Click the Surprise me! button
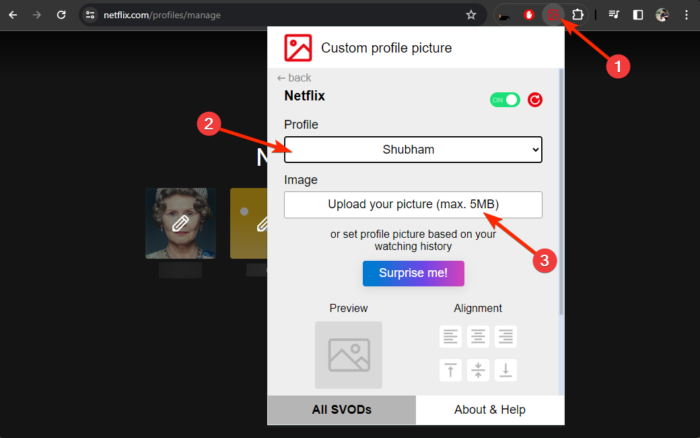Screen dimensions: 700x438 (x=413, y=273)
